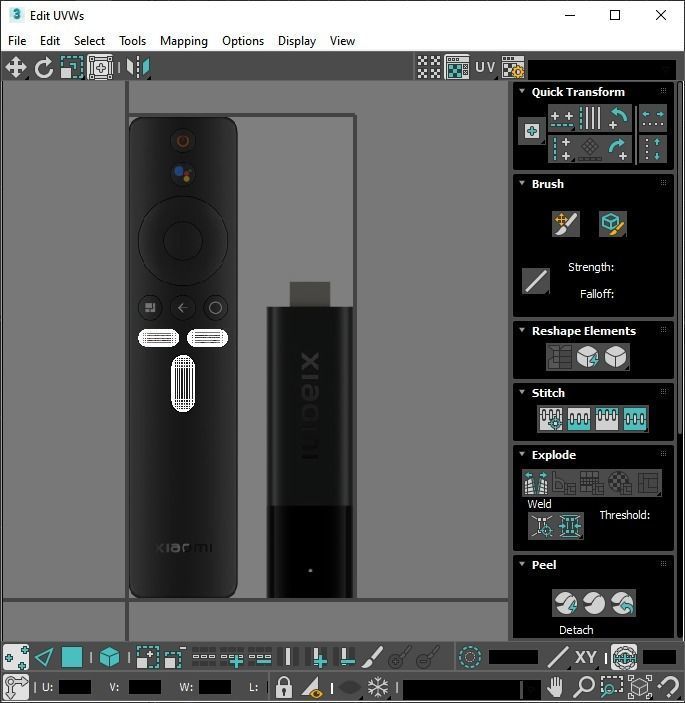Click the Mirror Horizontal Selected icon

point(138,68)
